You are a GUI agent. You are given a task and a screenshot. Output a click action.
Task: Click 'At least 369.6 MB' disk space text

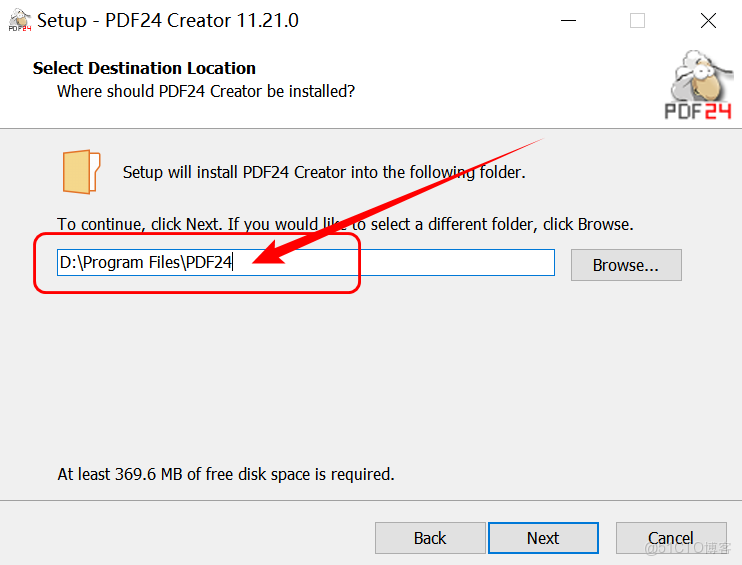[x=226, y=474]
